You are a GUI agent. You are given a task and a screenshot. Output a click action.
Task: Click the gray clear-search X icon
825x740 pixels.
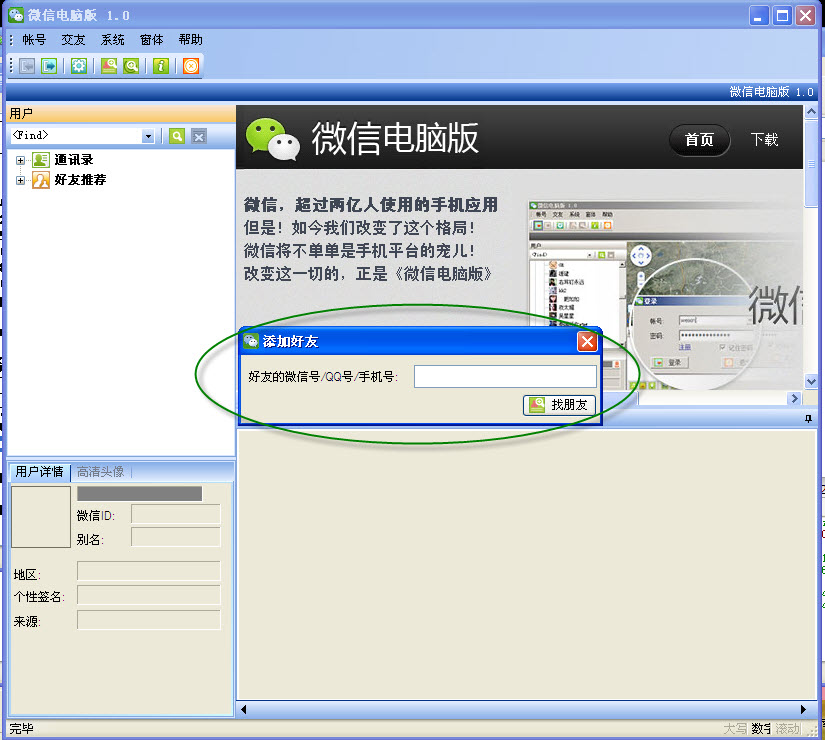199,136
